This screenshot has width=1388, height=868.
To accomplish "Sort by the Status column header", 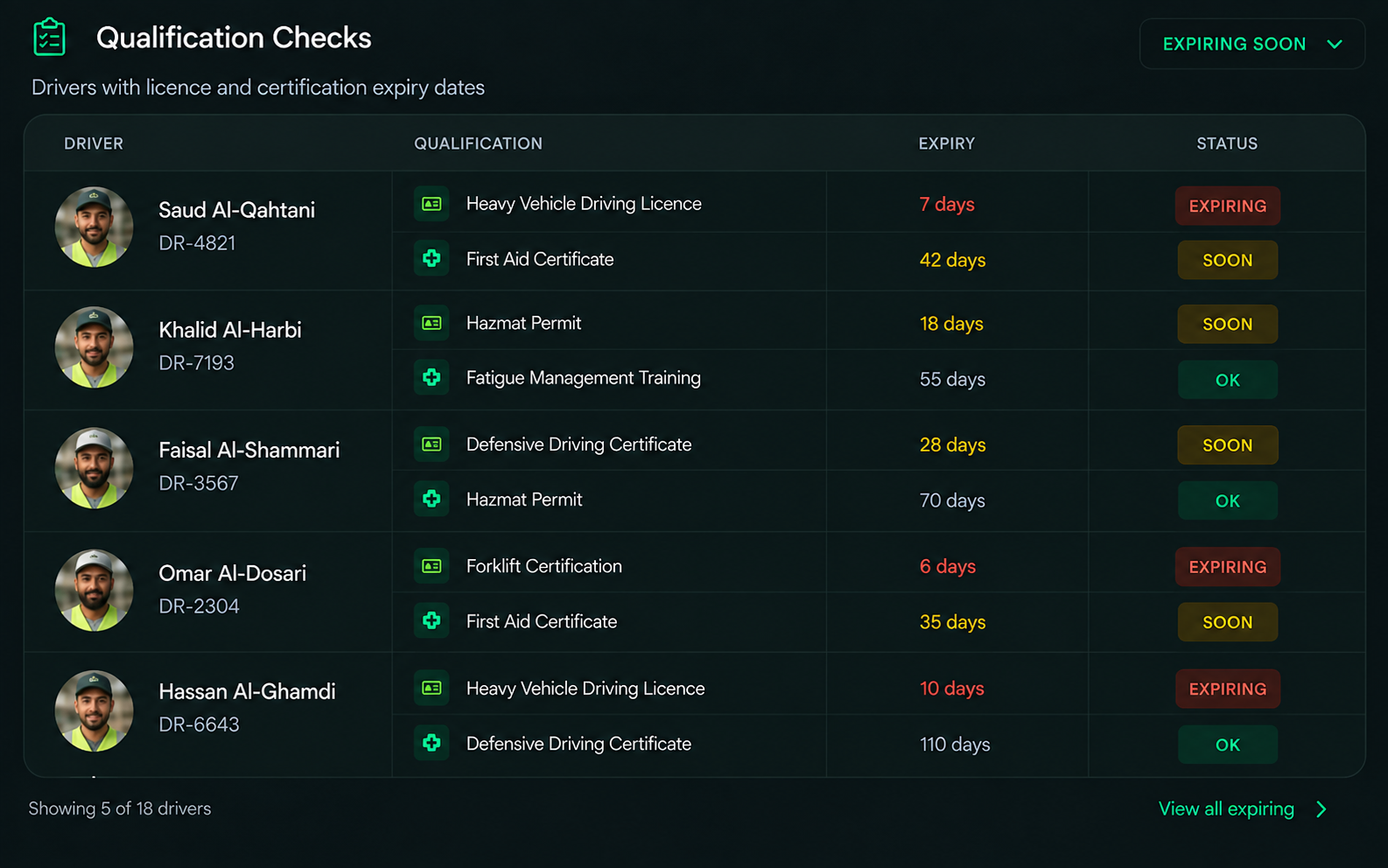I will click(1227, 143).
